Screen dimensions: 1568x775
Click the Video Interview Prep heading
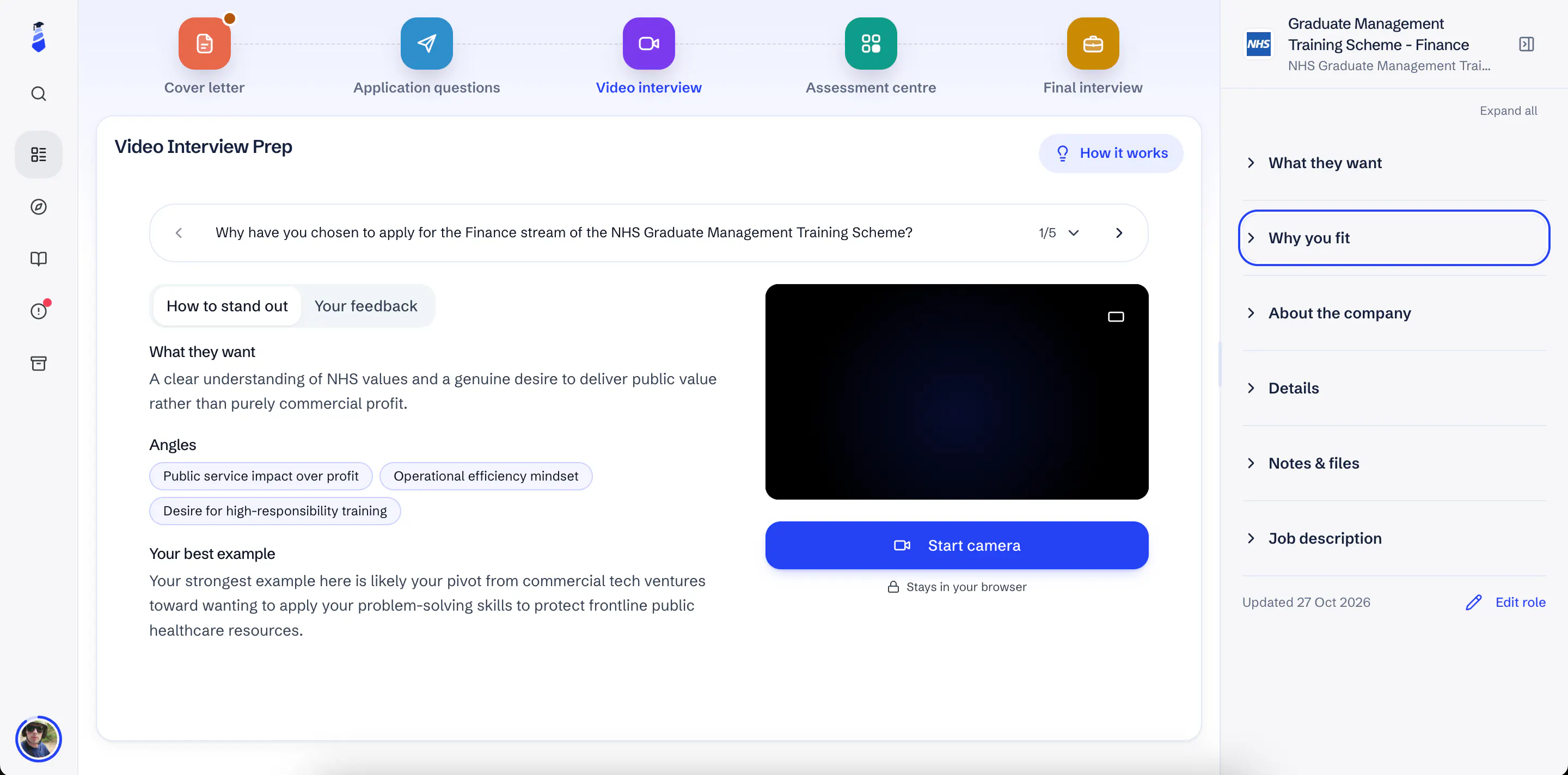point(203,146)
